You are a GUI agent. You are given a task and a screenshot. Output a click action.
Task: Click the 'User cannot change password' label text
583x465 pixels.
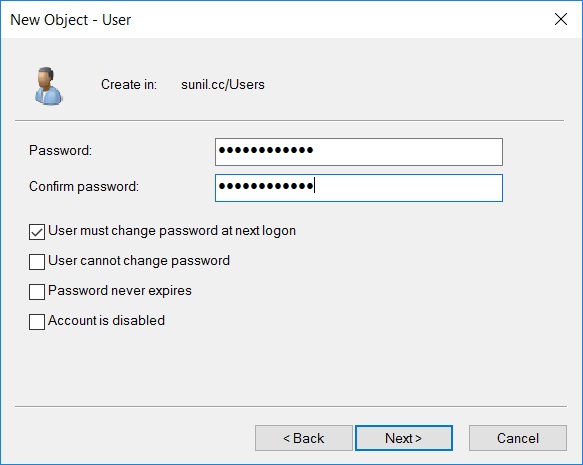[139, 261]
